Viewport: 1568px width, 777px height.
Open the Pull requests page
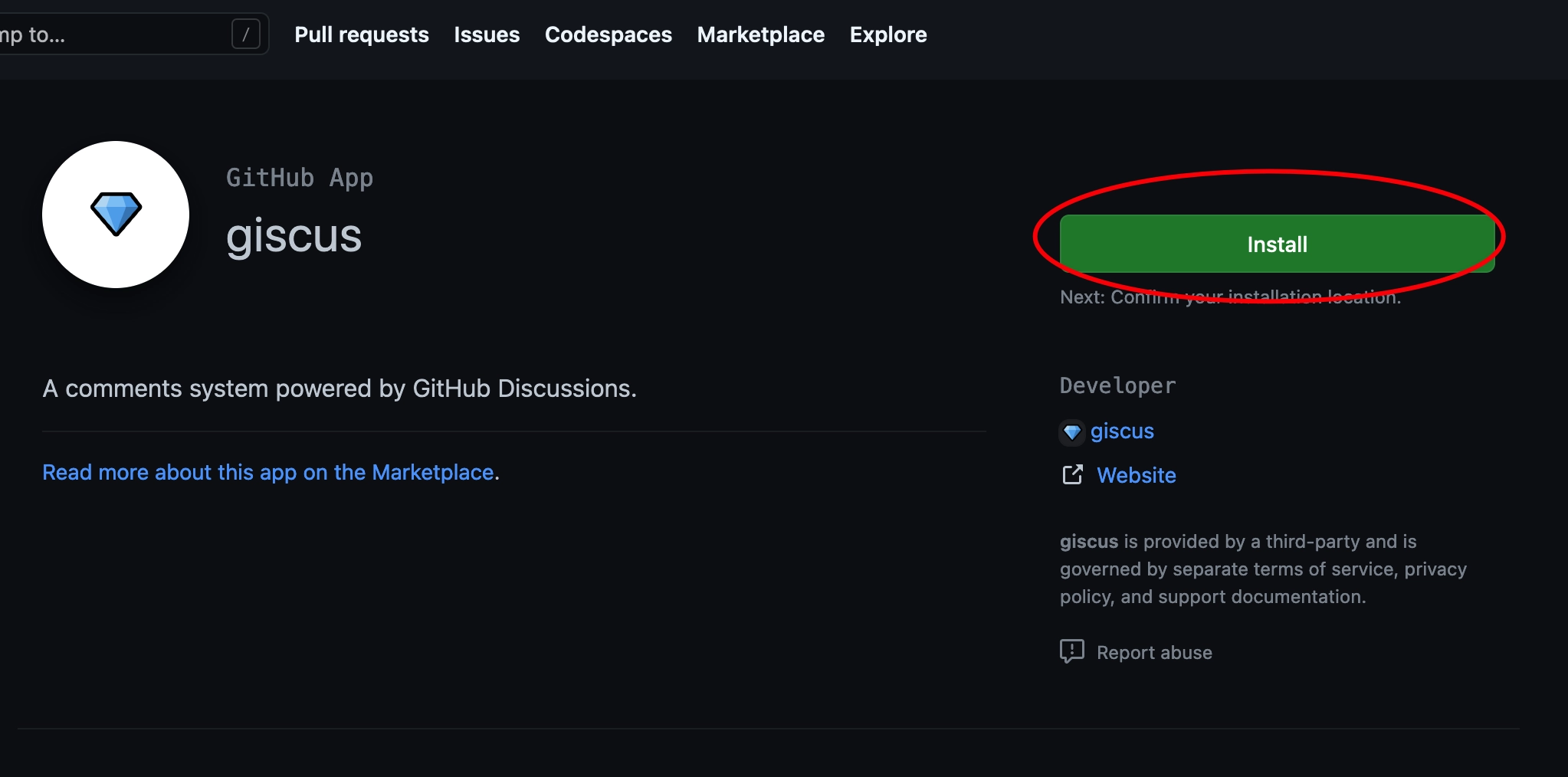tap(362, 34)
